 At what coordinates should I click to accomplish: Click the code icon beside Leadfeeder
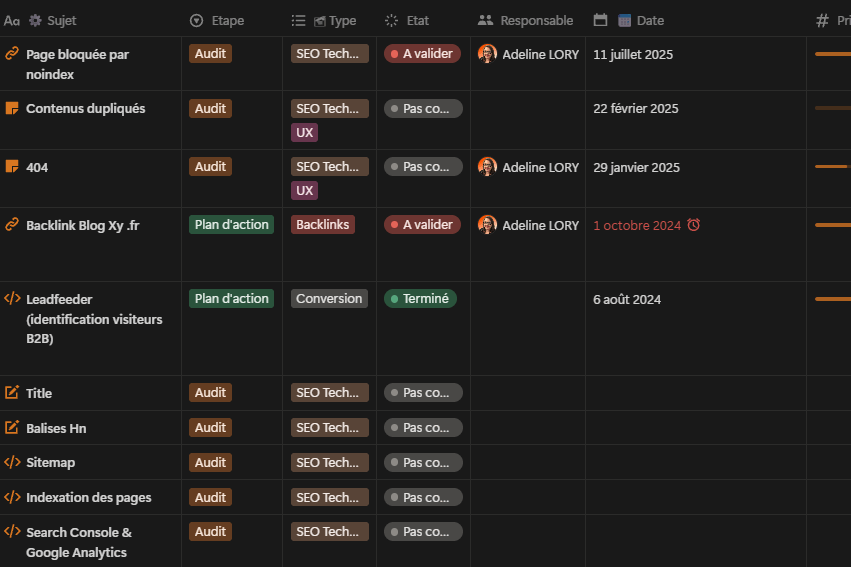(12, 298)
